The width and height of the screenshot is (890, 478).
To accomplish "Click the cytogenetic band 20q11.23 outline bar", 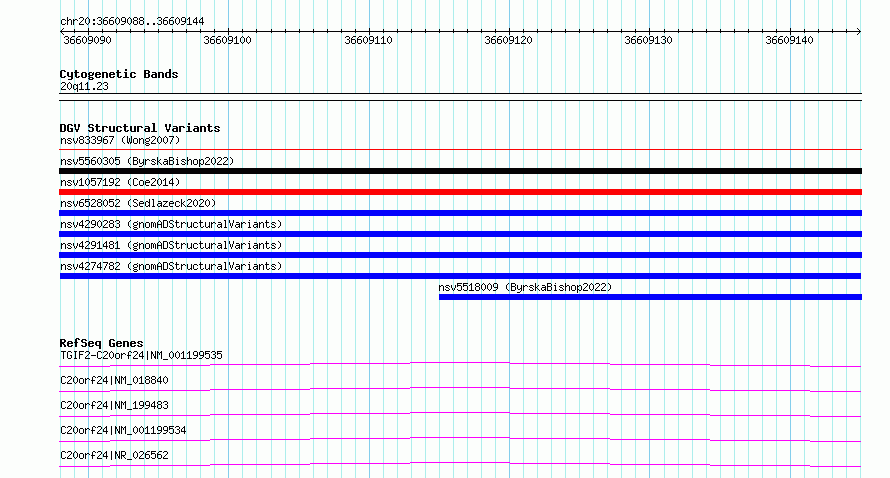I will [460, 97].
